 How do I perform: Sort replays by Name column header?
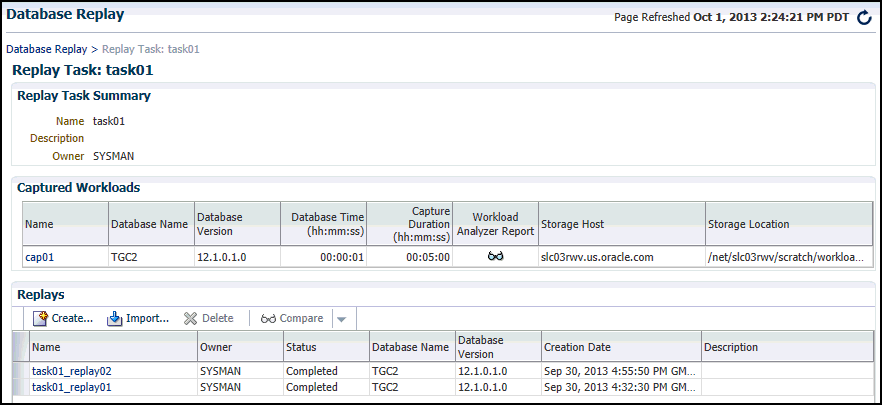[46, 347]
